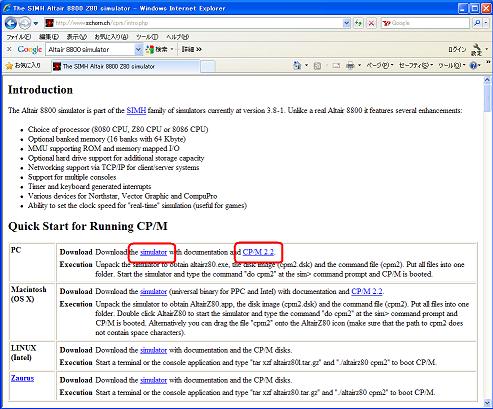Screen dimensions: 493x409
Task: Click the "Quick Start for Running CP/M" heading
Action: coord(88,226)
